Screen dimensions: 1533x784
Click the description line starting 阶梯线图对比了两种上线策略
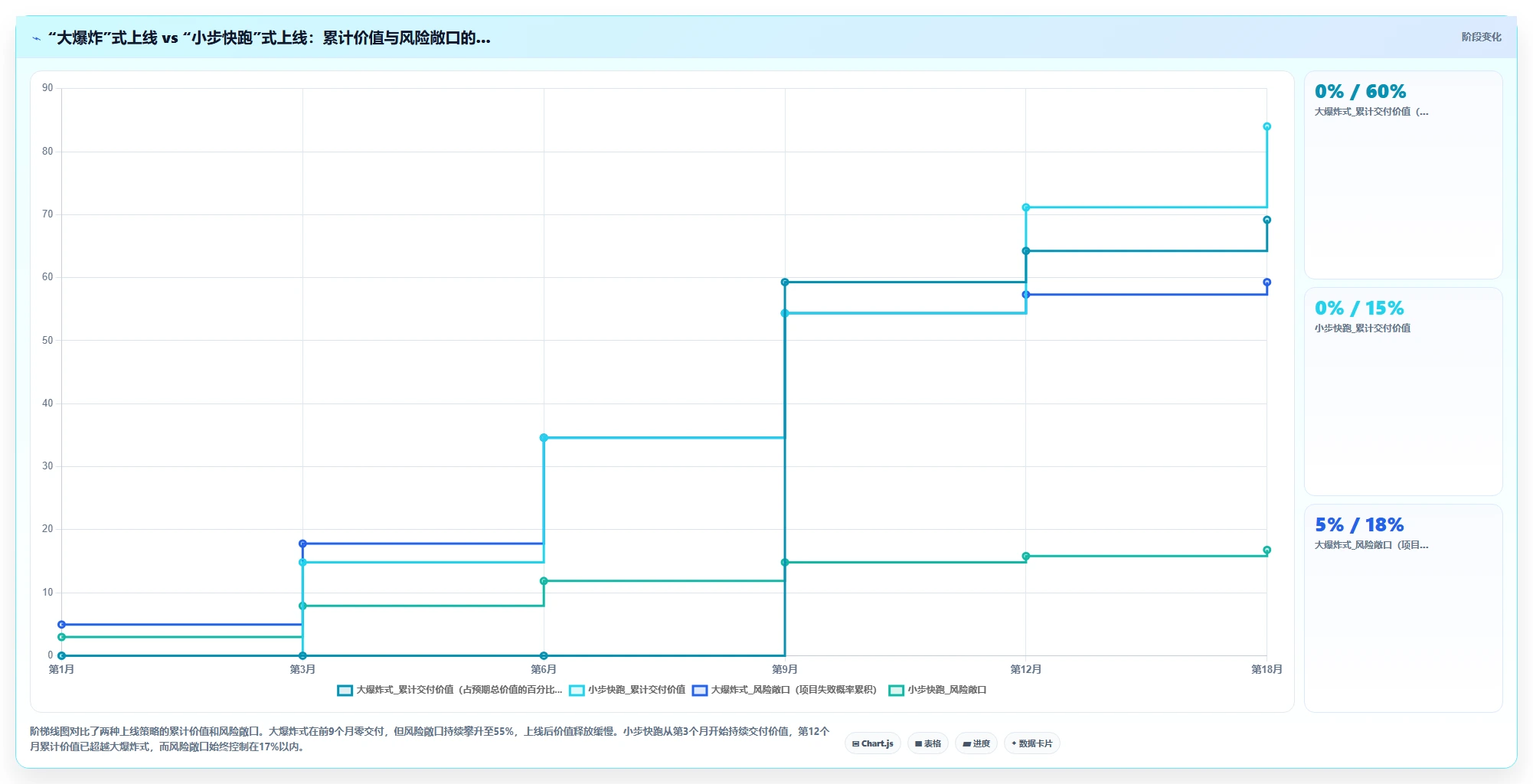pyautogui.click(x=430, y=732)
